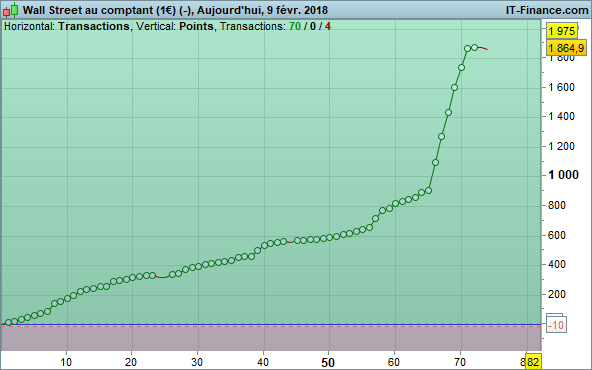Viewport: 592px width, 370px height.
Task: Click the 200 label on vertical axis
Action: 557,294
